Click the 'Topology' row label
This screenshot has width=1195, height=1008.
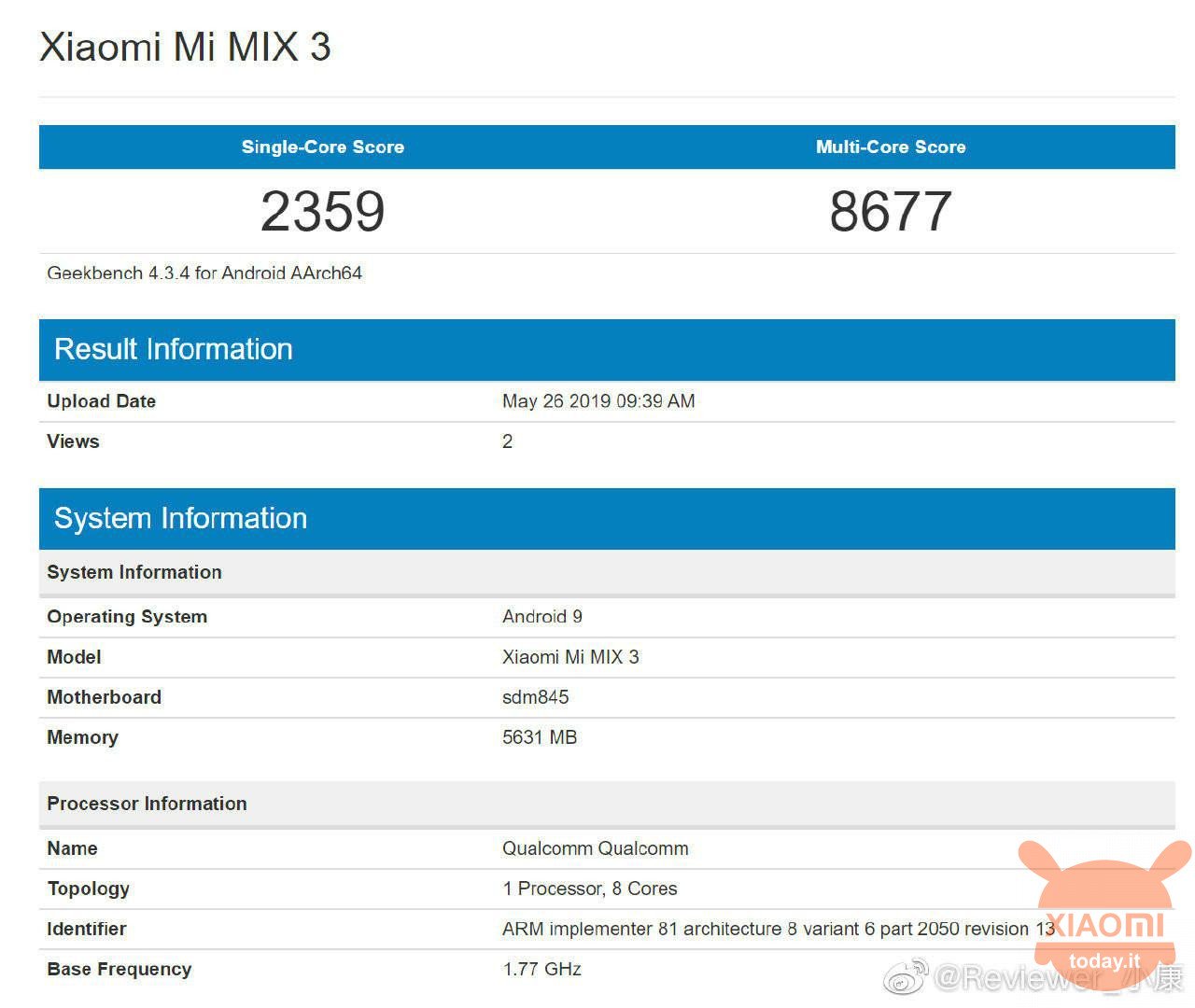88,889
